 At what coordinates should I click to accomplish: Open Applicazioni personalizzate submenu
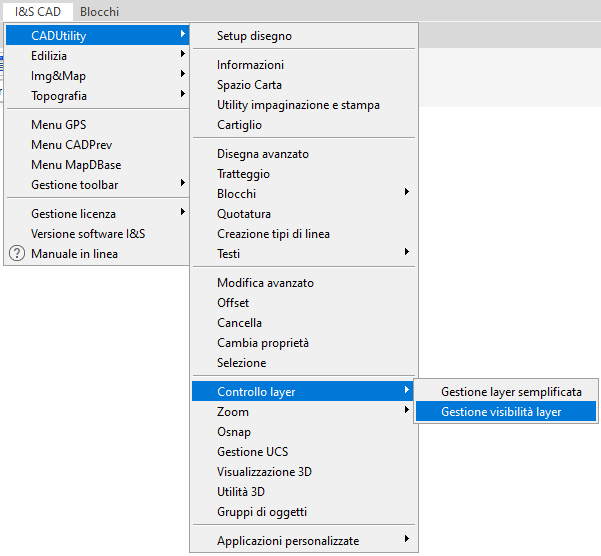coord(303,541)
